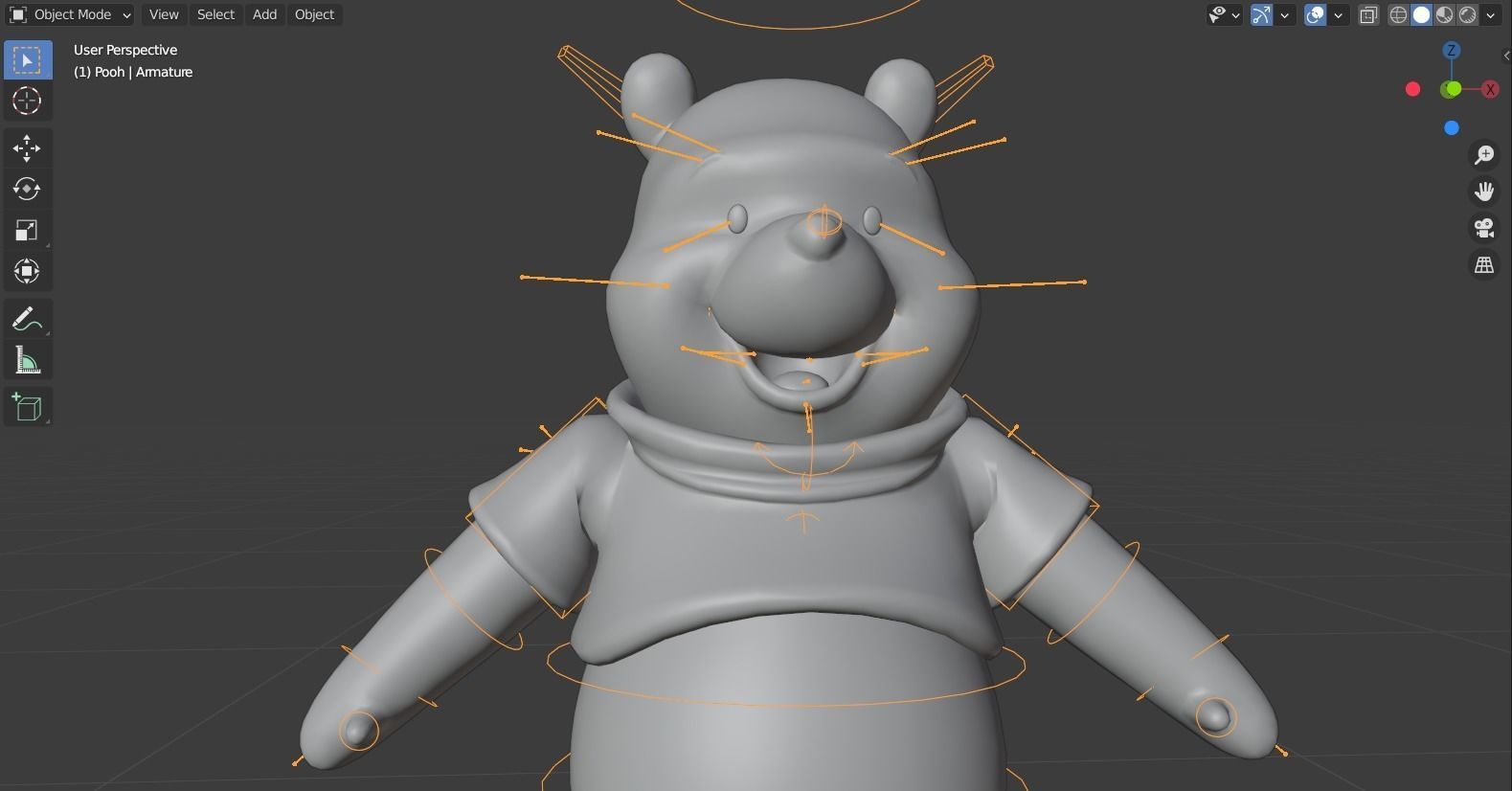Activate the Annotate pencil tool
The height and width of the screenshot is (791, 1512).
[27, 319]
